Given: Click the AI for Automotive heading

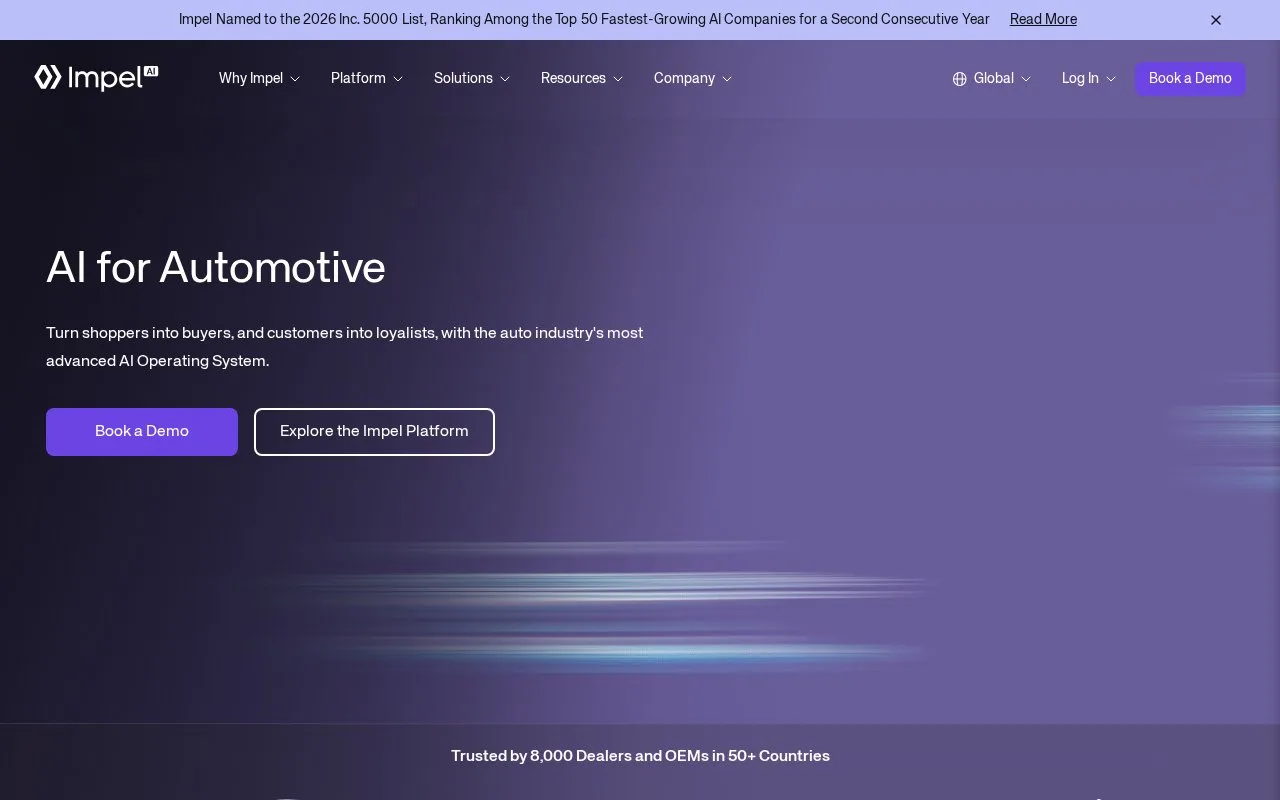Looking at the screenshot, I should point(216,267).
